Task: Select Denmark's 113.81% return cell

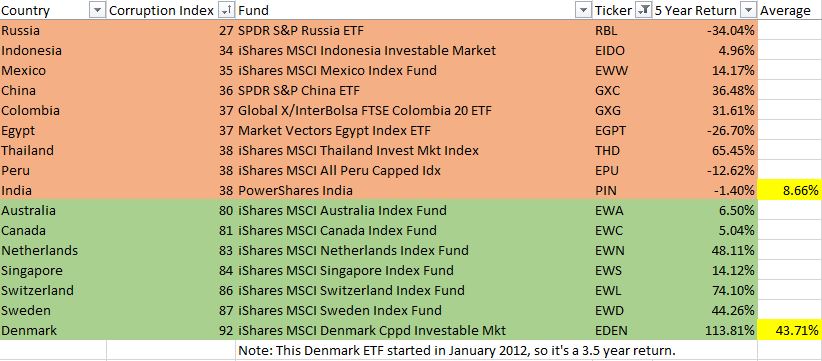Action: [x=705, y=331]
